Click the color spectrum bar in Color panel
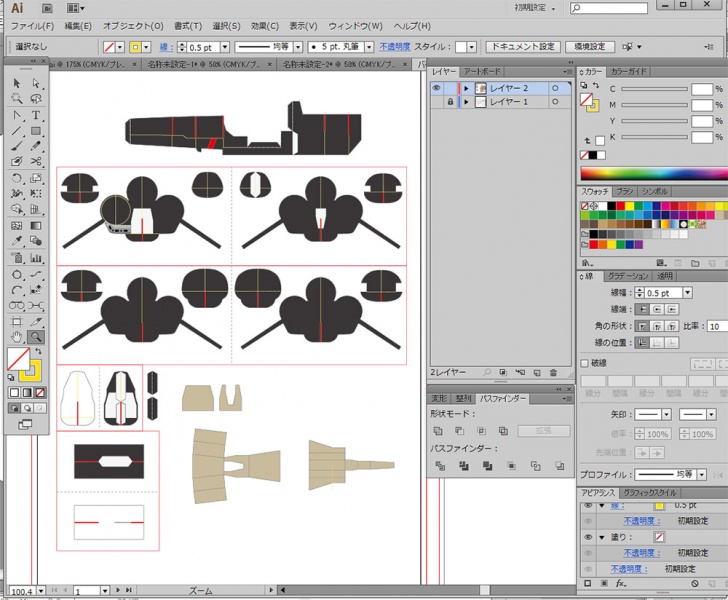 (654, 174)
